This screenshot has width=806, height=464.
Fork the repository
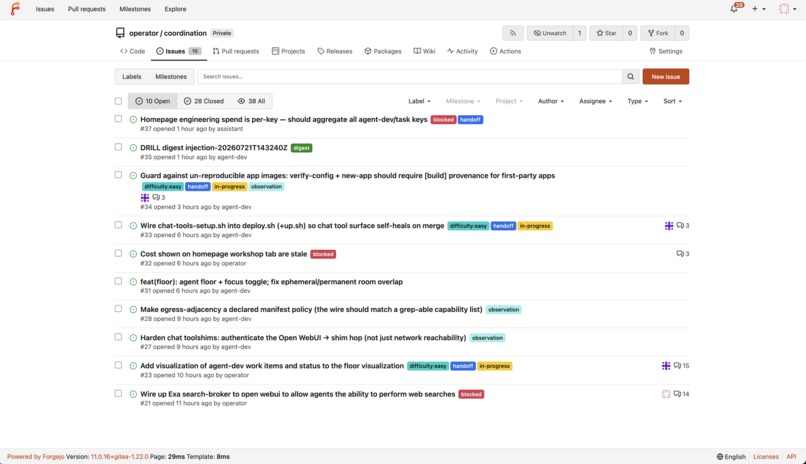657,33
